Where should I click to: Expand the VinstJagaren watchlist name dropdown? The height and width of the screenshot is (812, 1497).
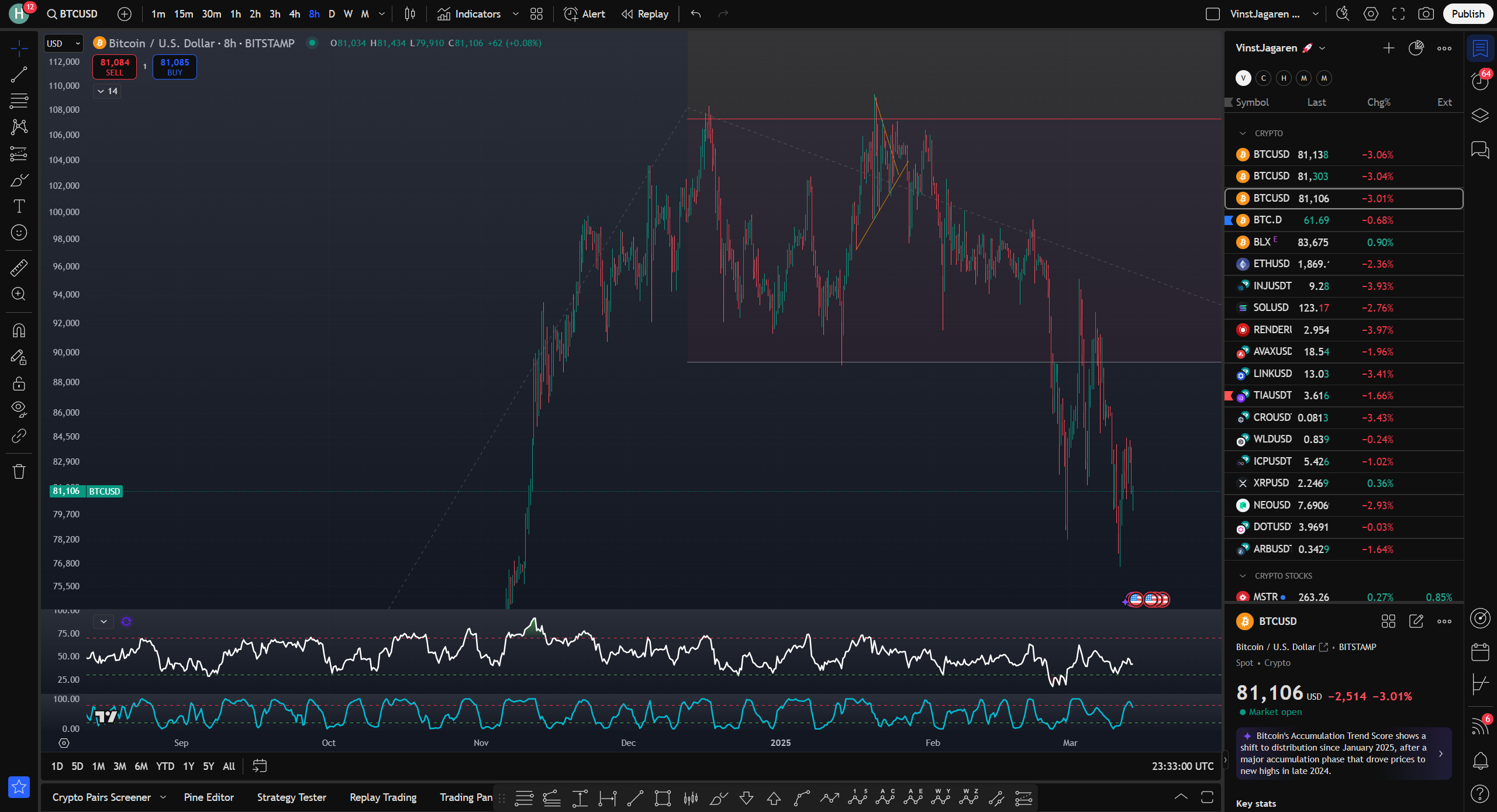point(1323,48)
